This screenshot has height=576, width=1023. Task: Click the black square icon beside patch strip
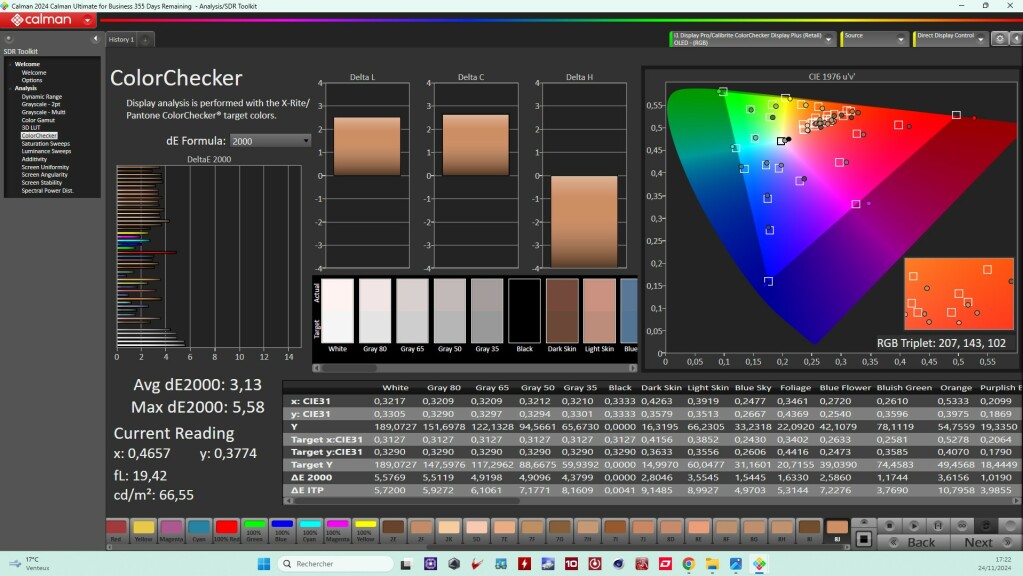pyautogui.click(x=863, y=539)
